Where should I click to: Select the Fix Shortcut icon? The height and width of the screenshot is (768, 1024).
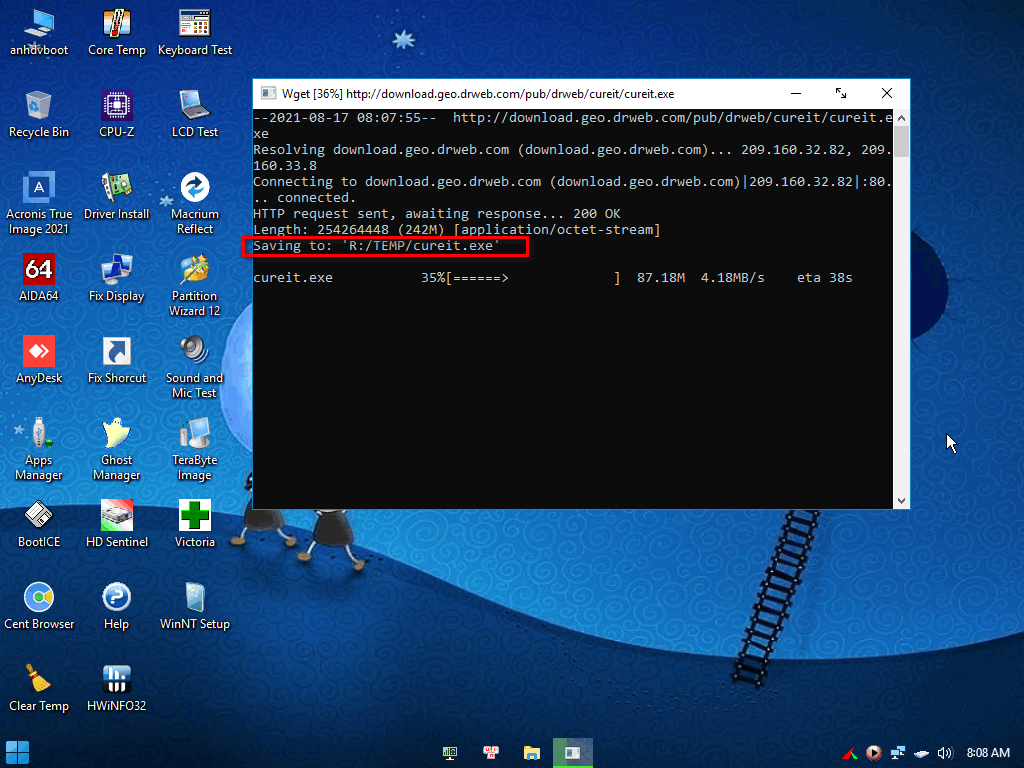[117, 360]
